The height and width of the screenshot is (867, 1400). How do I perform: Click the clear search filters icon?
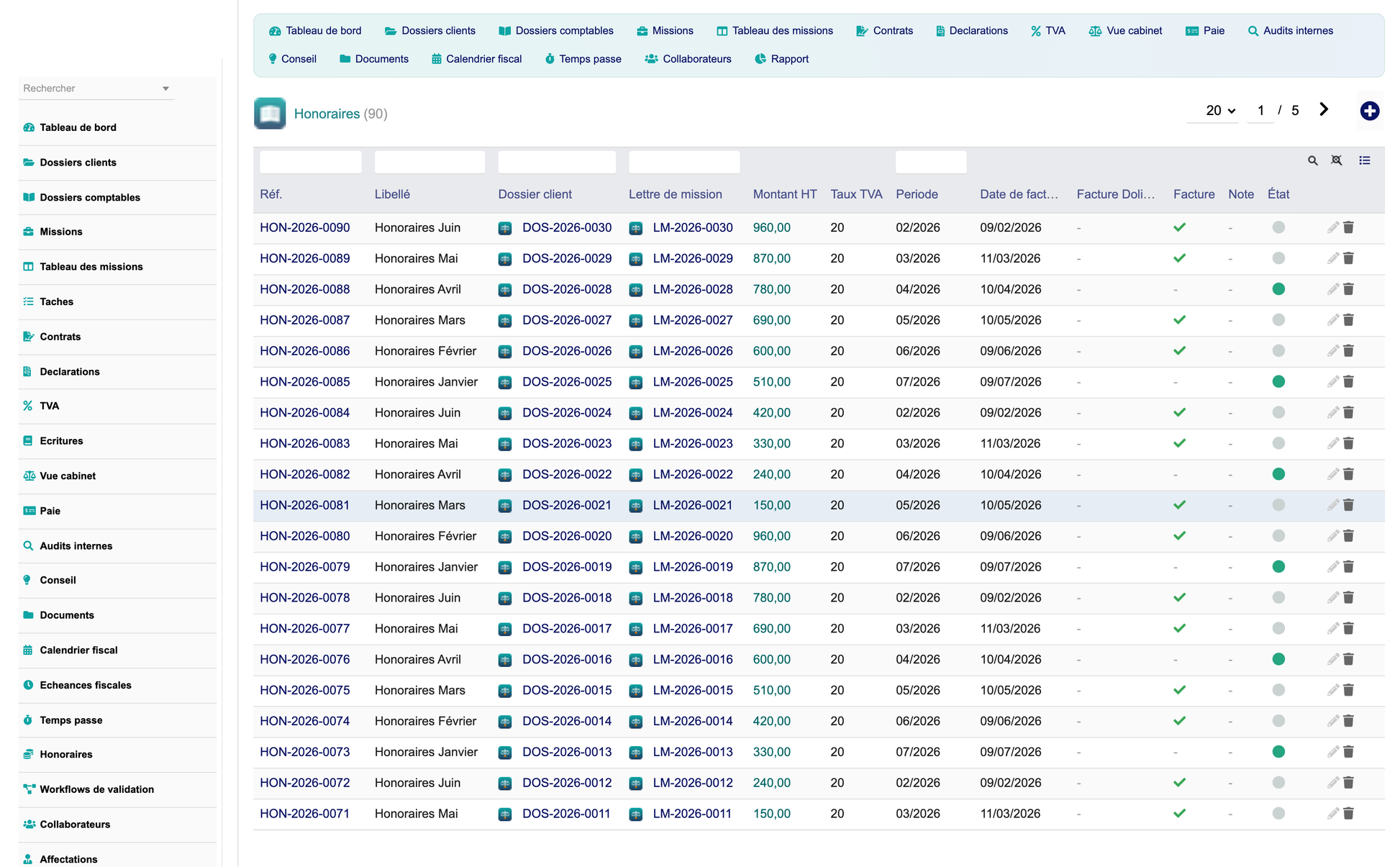click(1337, 160)
